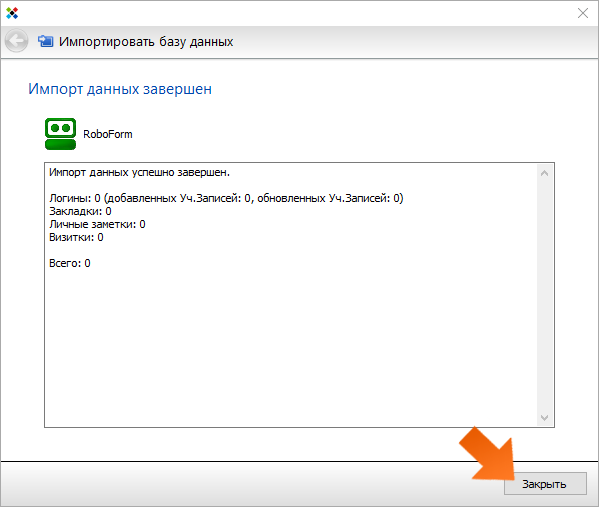Click the scrollbar down arrow in results box
The width and height of the screenshot is (599, 507).
pos(544,417)
